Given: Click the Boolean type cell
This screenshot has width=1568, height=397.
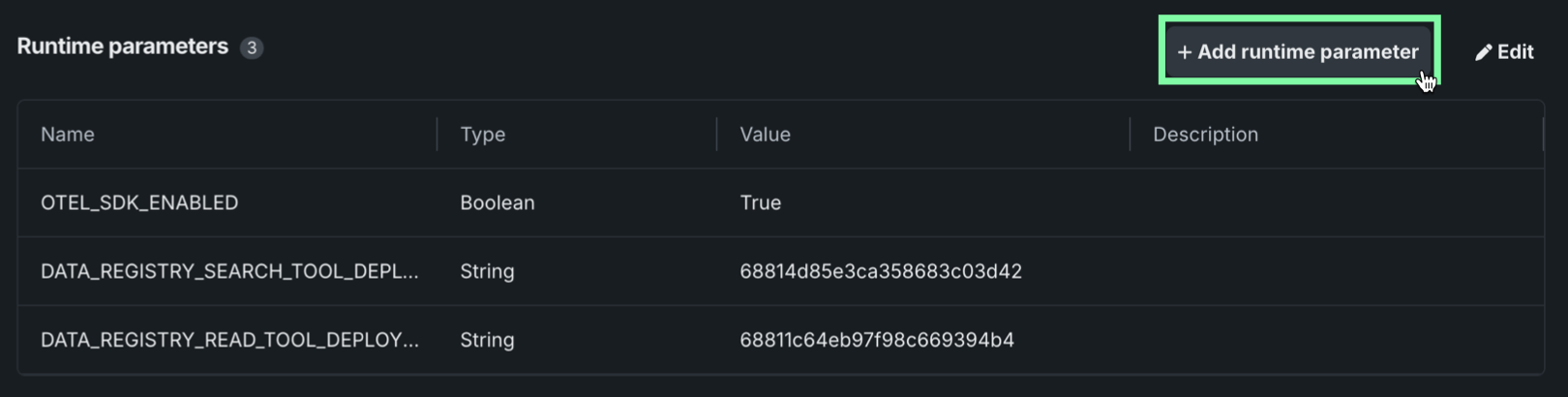Looking at the screenshot, I should click(498, 202).
